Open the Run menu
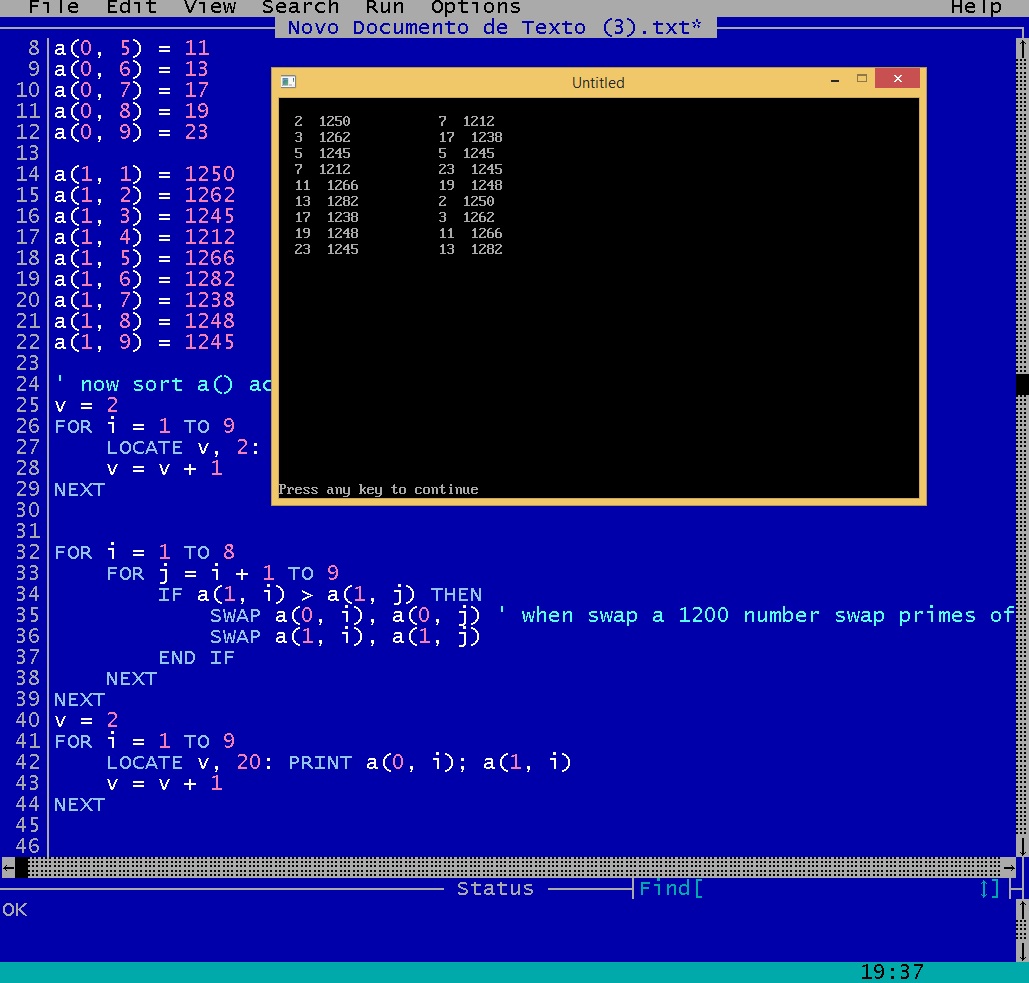Viewport: 1029px width, 983px height. click(384, 8)
